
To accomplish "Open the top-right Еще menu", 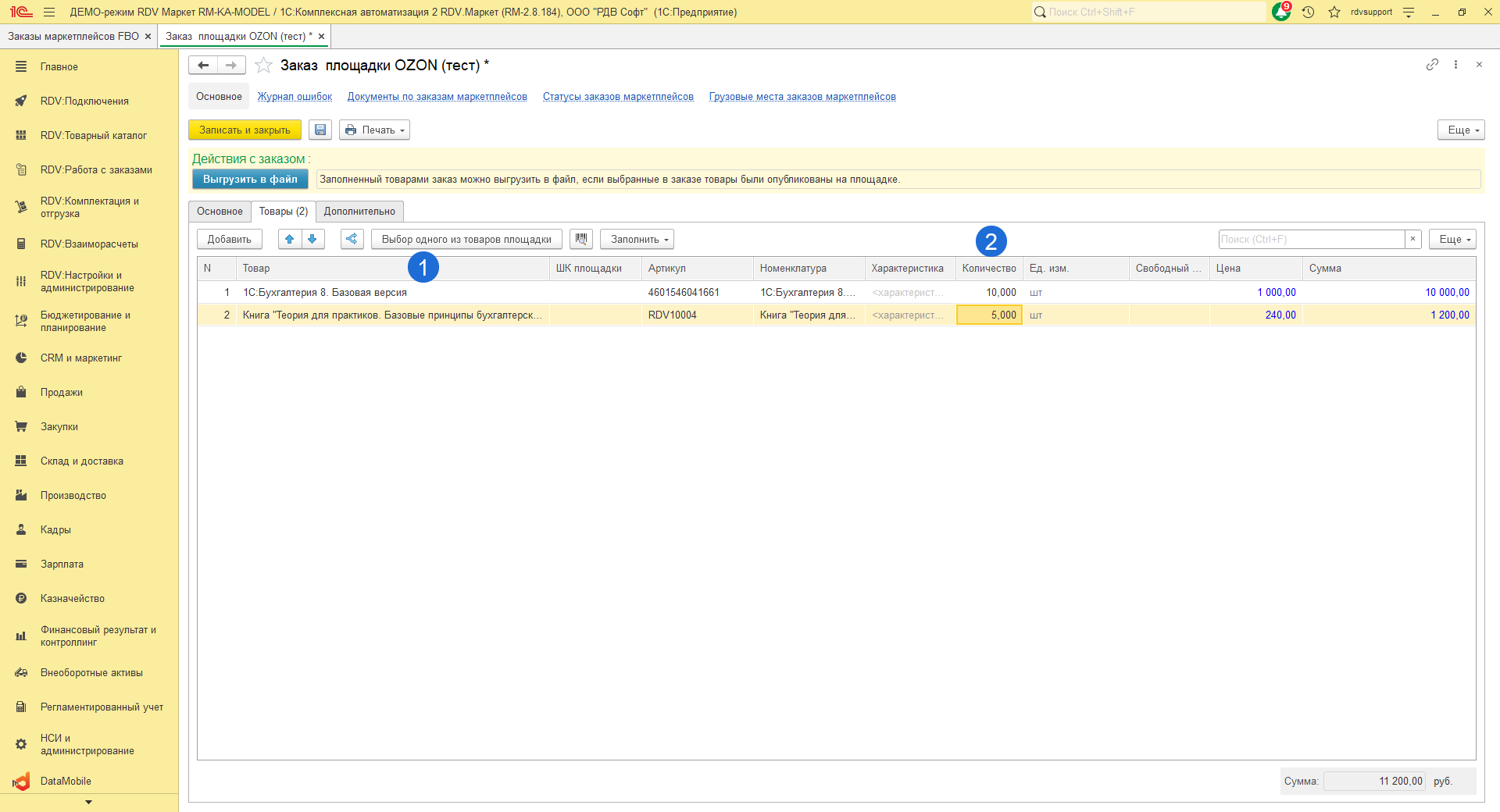I will pos(1460,130).
